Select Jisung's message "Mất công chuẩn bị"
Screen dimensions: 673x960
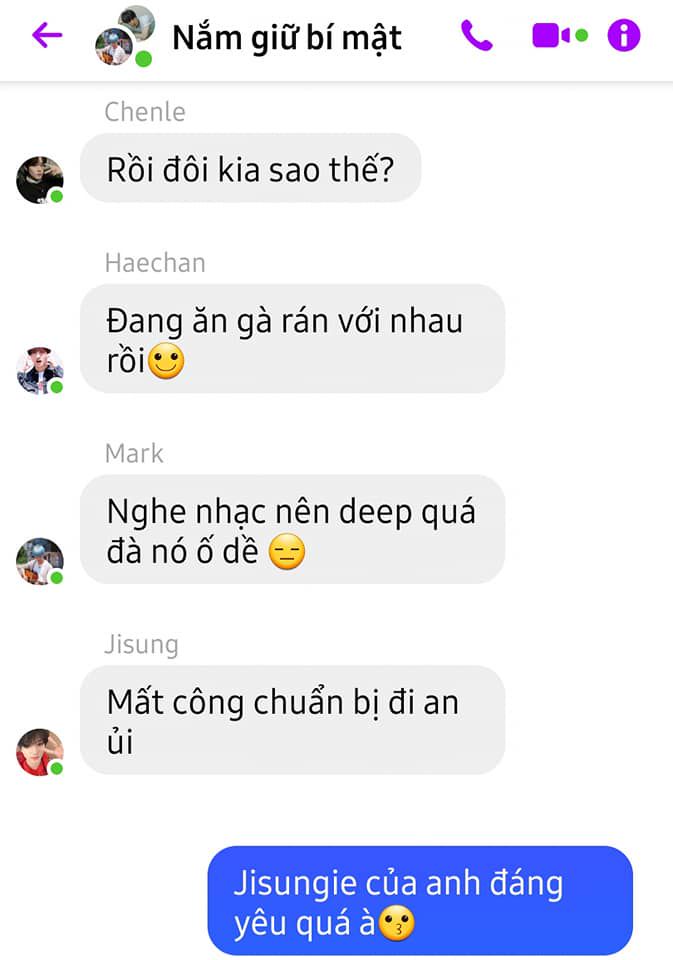pyautogui.click(x=293, y=720)
